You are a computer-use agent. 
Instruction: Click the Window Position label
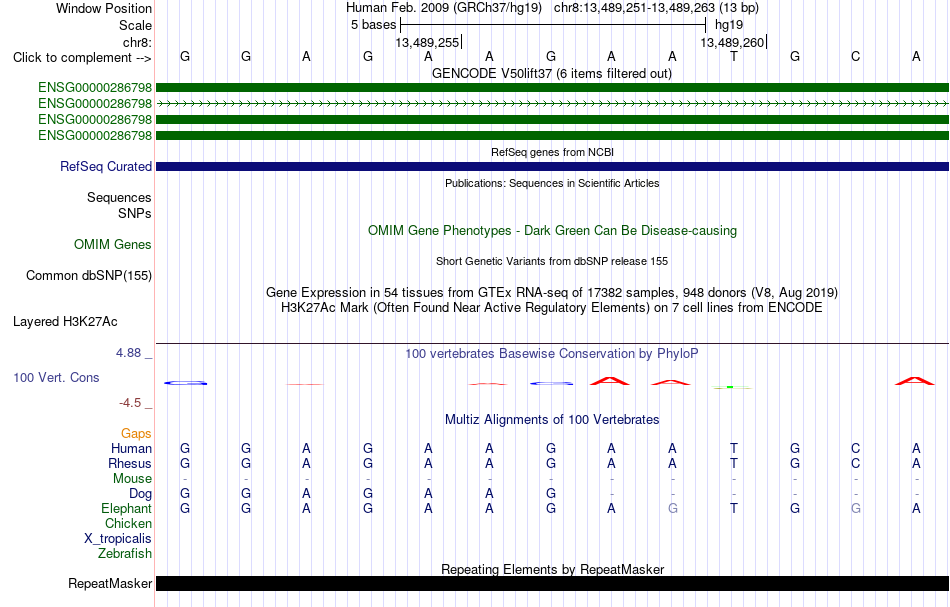pos(104,8)
